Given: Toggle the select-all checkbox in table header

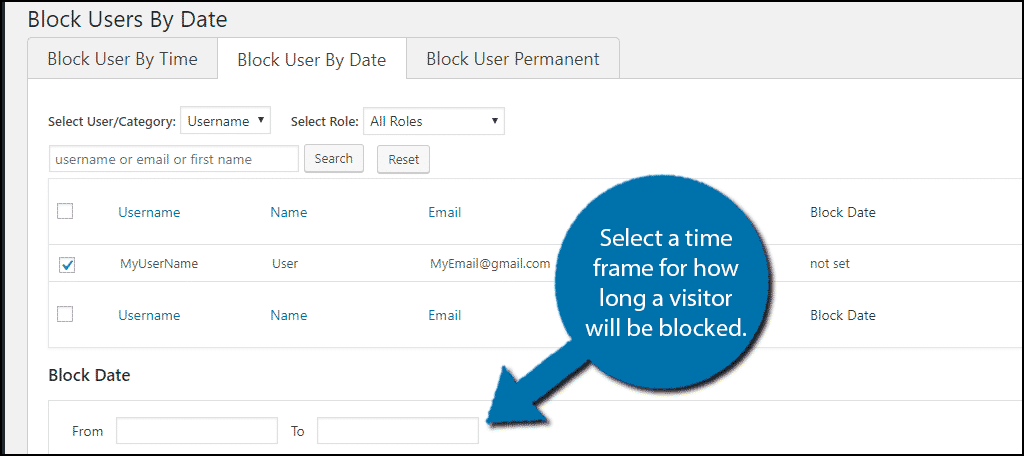Looking at the screenshot, I should 65,211.
